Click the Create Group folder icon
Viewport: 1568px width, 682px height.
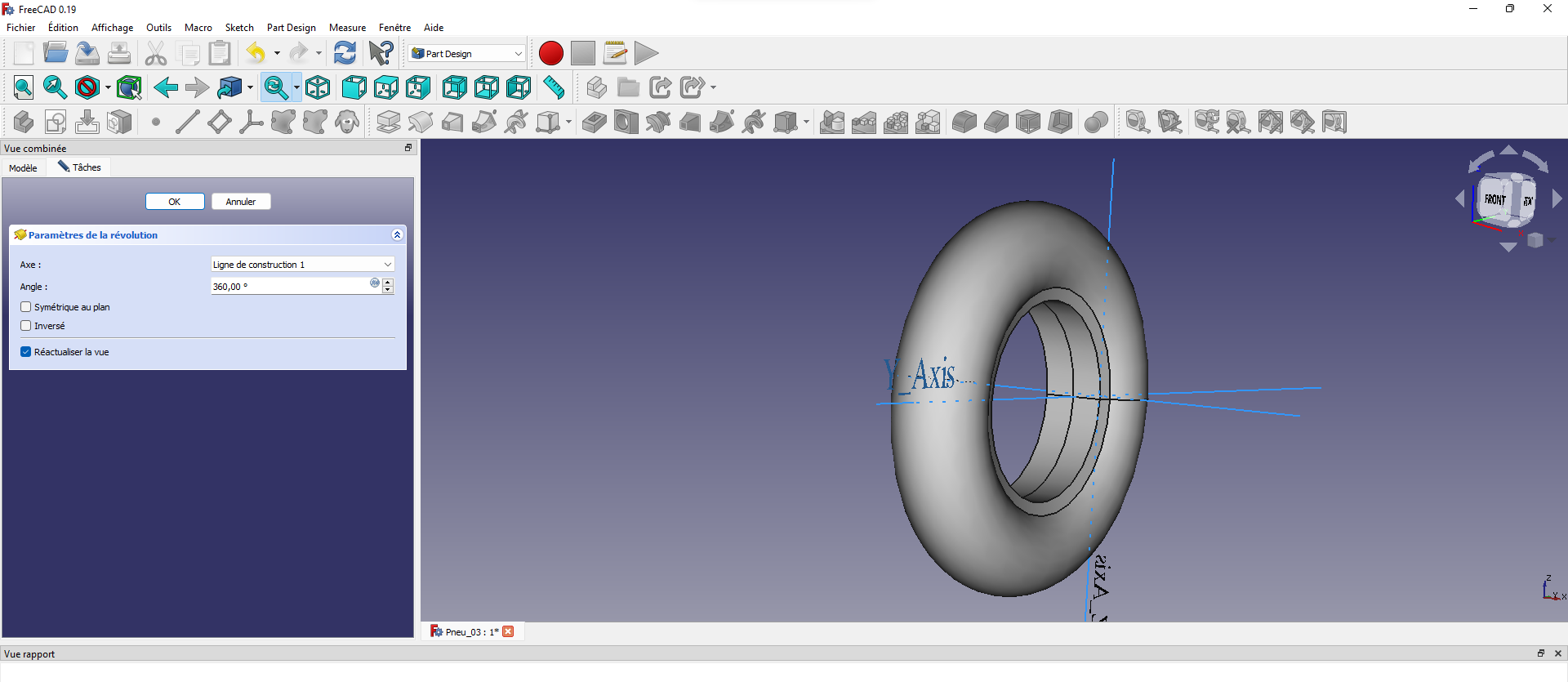(628, 87)
